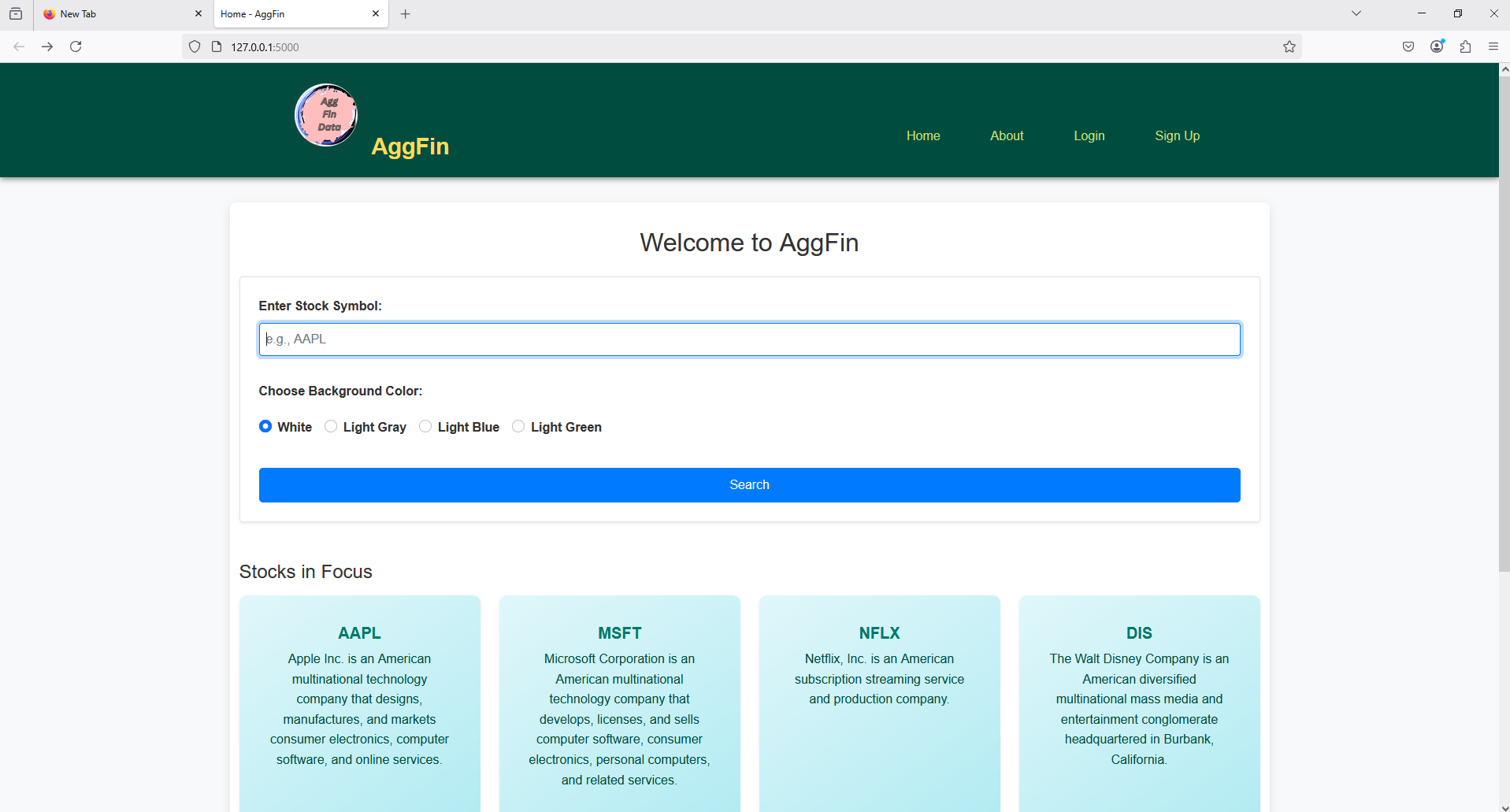Click the Netflix, Inc. description text
The width and height of the screenshot is (1510, 812).
point(880,679)
